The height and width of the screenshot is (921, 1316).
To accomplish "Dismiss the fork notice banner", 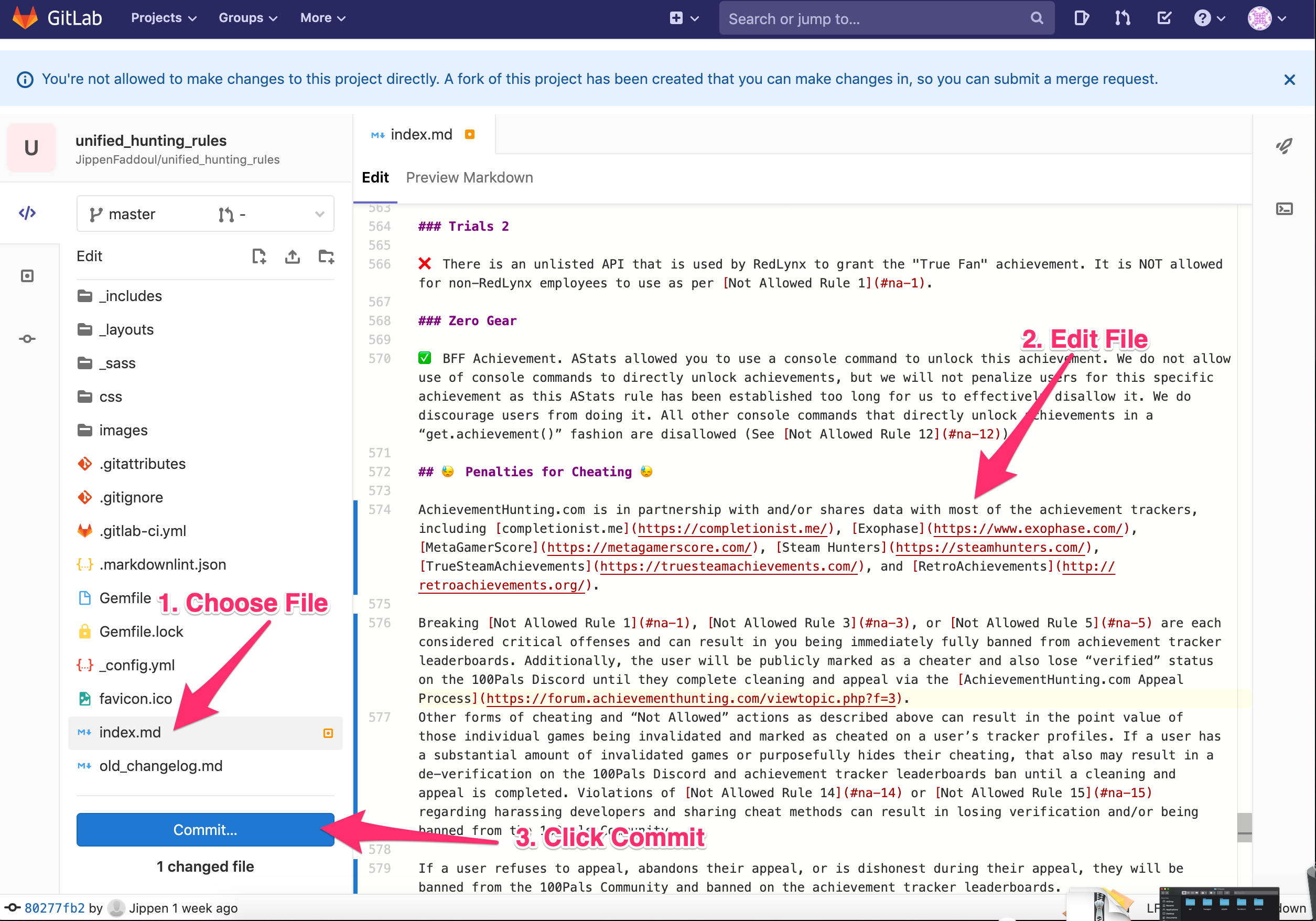I will click(x=1289, y=80).
